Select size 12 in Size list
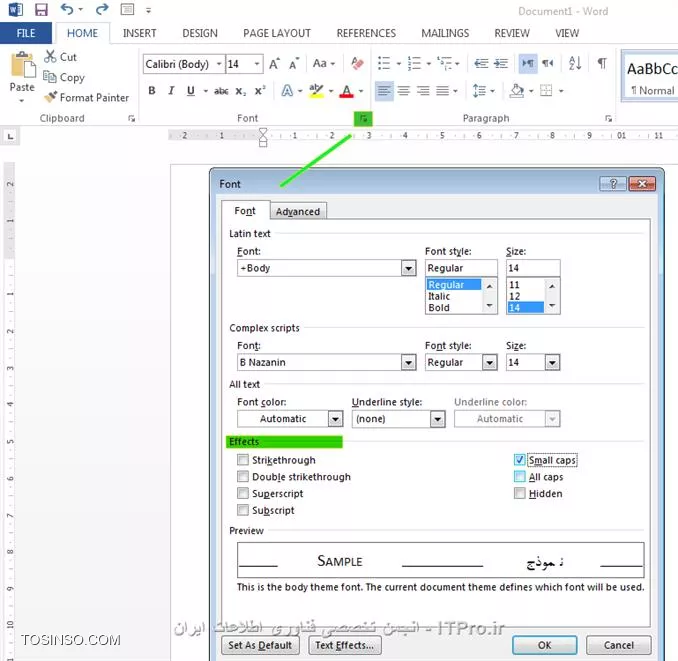The image size is (678, 661). (x=515, y=296)
